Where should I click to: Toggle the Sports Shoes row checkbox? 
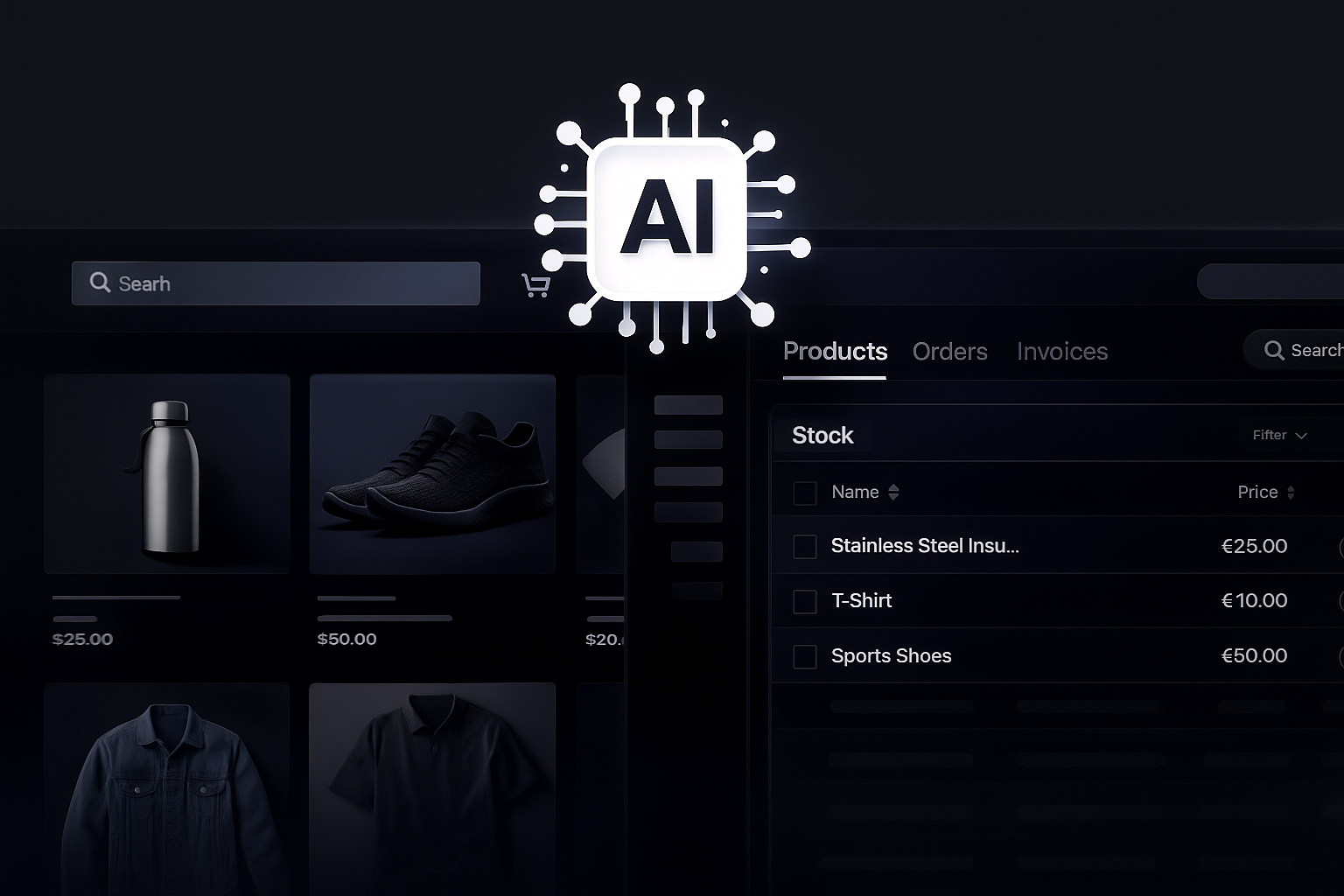click(x=804, y=656)
